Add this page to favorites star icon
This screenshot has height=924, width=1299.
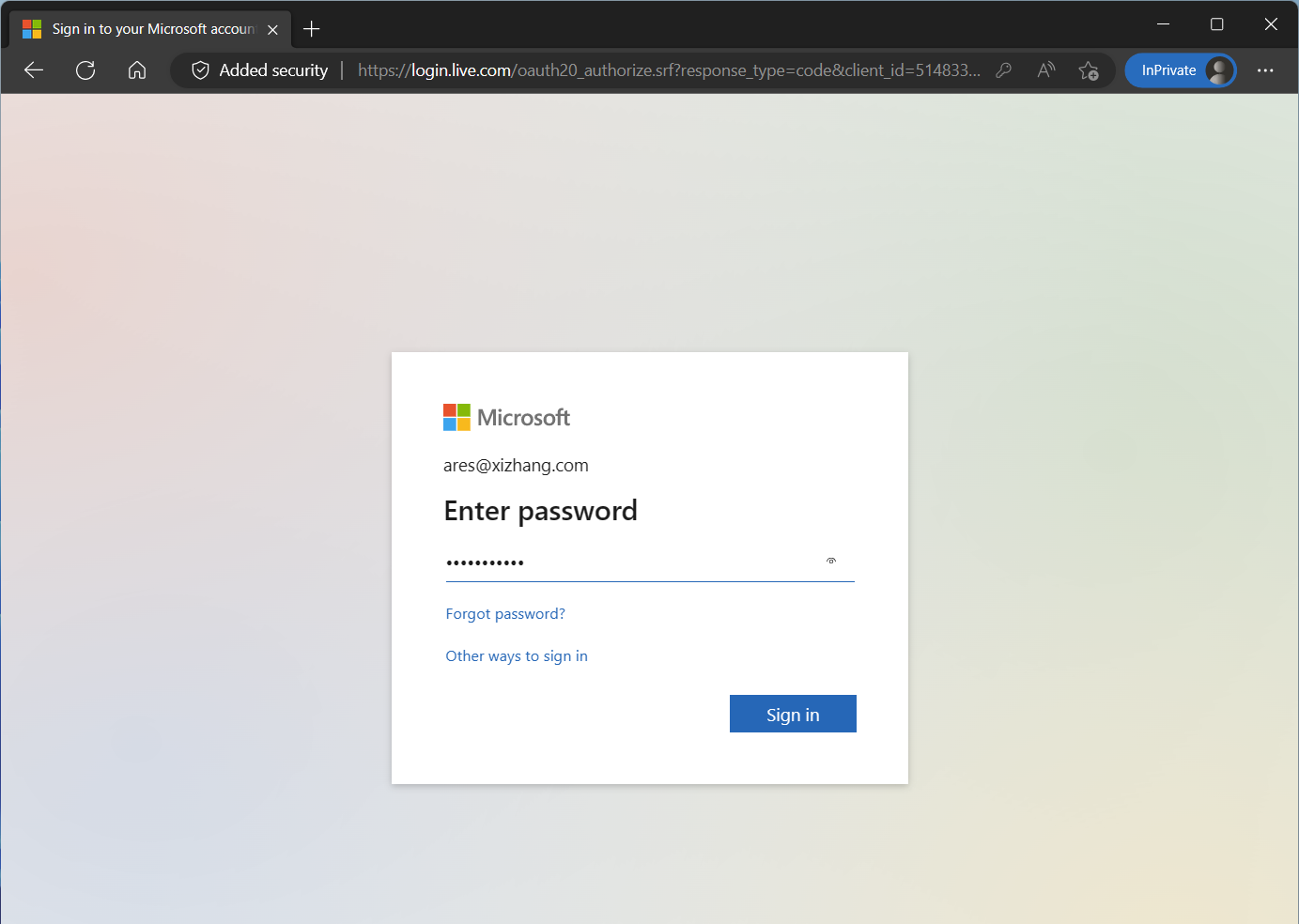click(x=1089, y=70)
